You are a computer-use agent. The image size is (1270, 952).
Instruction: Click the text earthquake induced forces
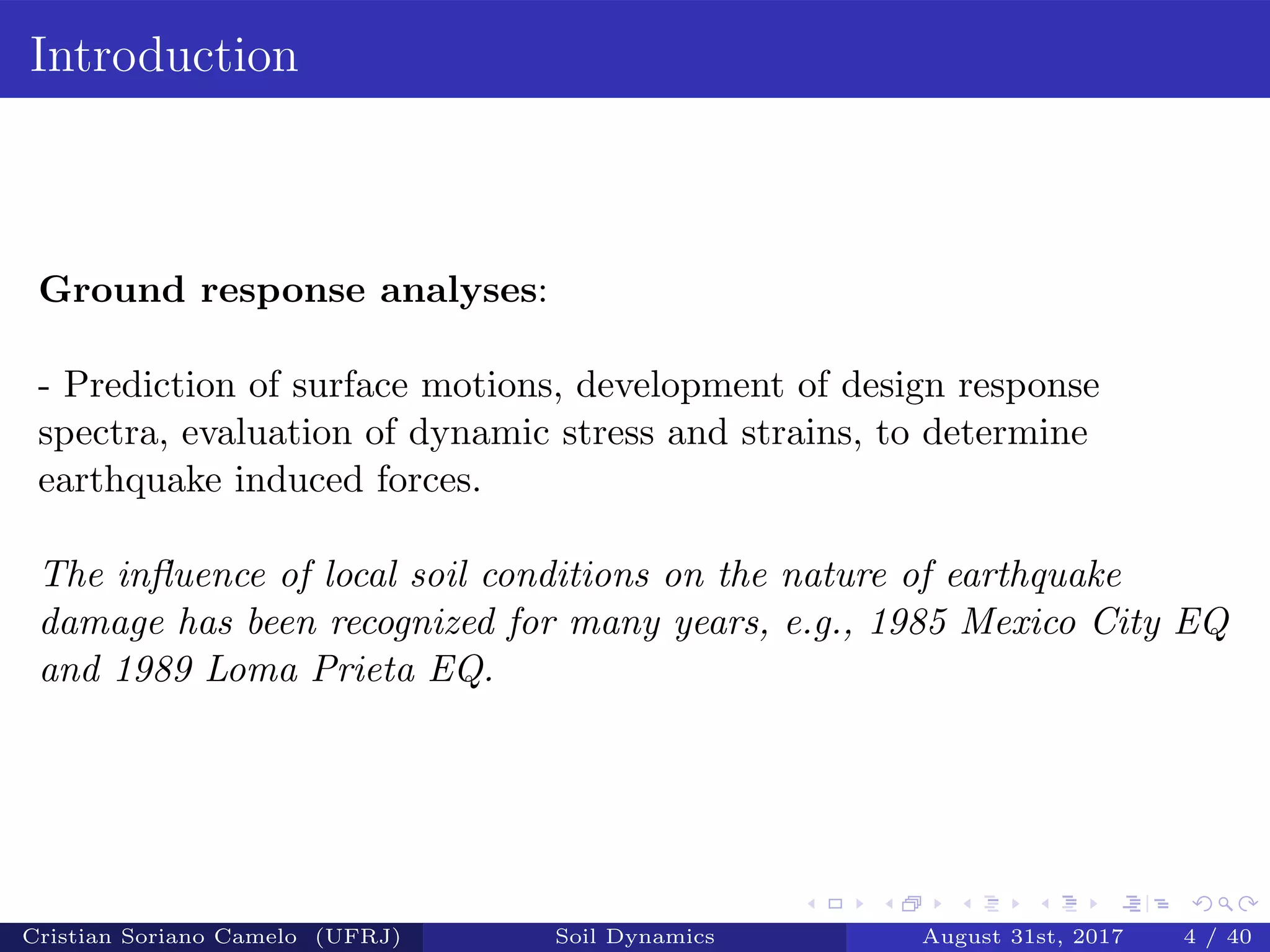coord(259,480)
